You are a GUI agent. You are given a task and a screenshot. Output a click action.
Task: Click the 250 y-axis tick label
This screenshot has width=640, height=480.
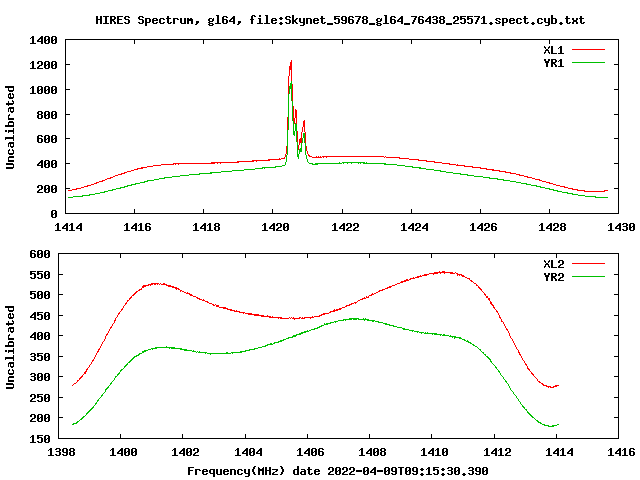40,398
